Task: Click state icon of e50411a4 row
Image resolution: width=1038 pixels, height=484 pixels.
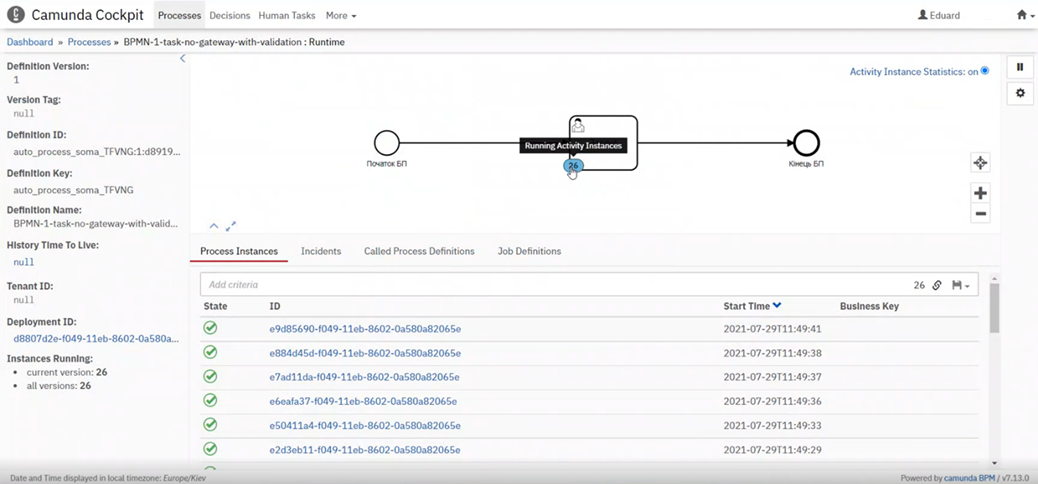Action: (211, 424)
